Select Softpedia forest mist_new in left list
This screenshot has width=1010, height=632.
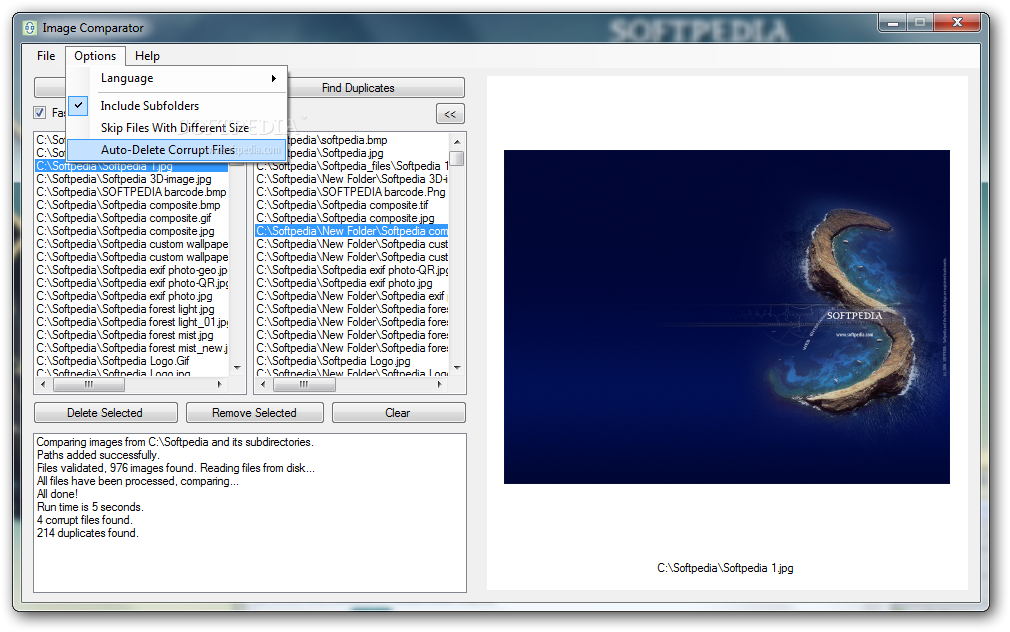pos(132,348)
